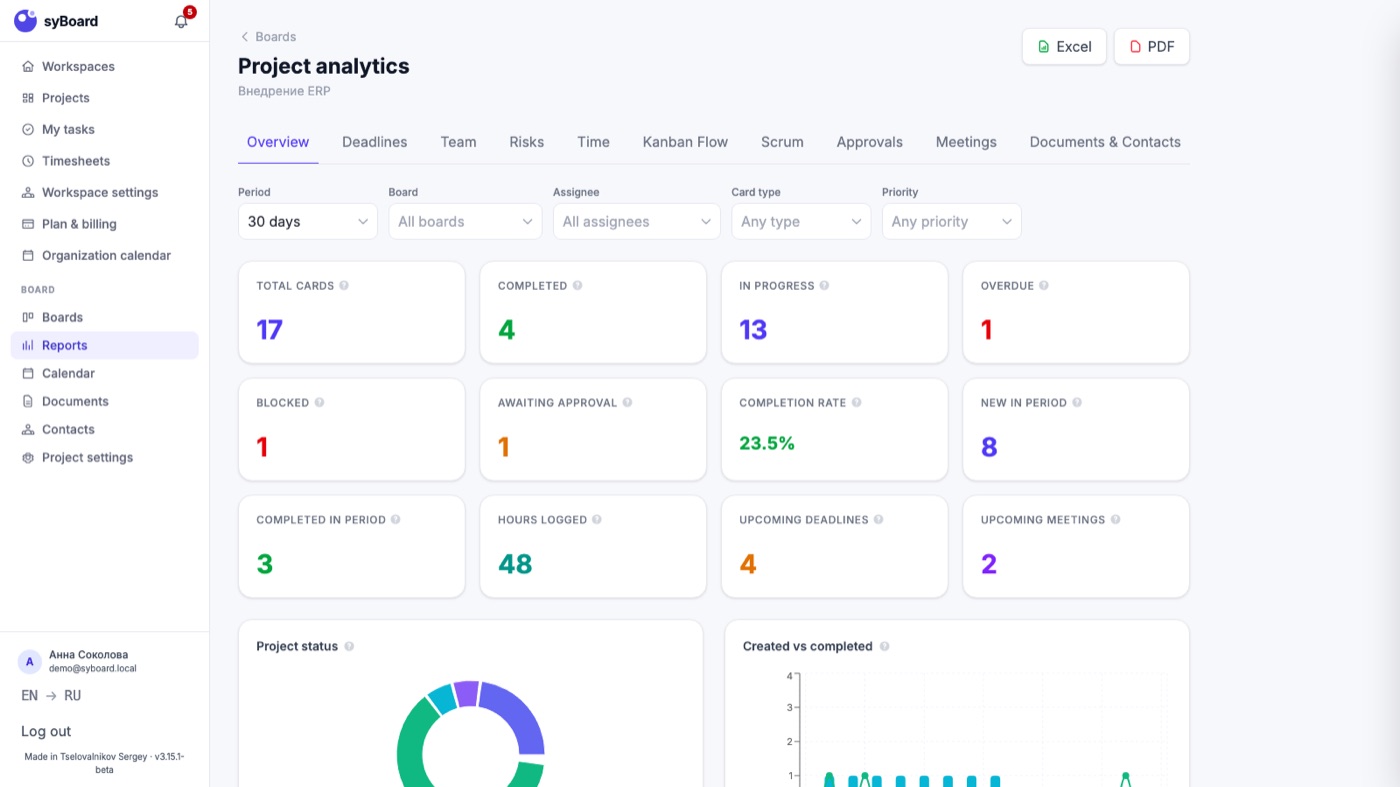Open the Assignee filter dropdown

click(636, 222)
